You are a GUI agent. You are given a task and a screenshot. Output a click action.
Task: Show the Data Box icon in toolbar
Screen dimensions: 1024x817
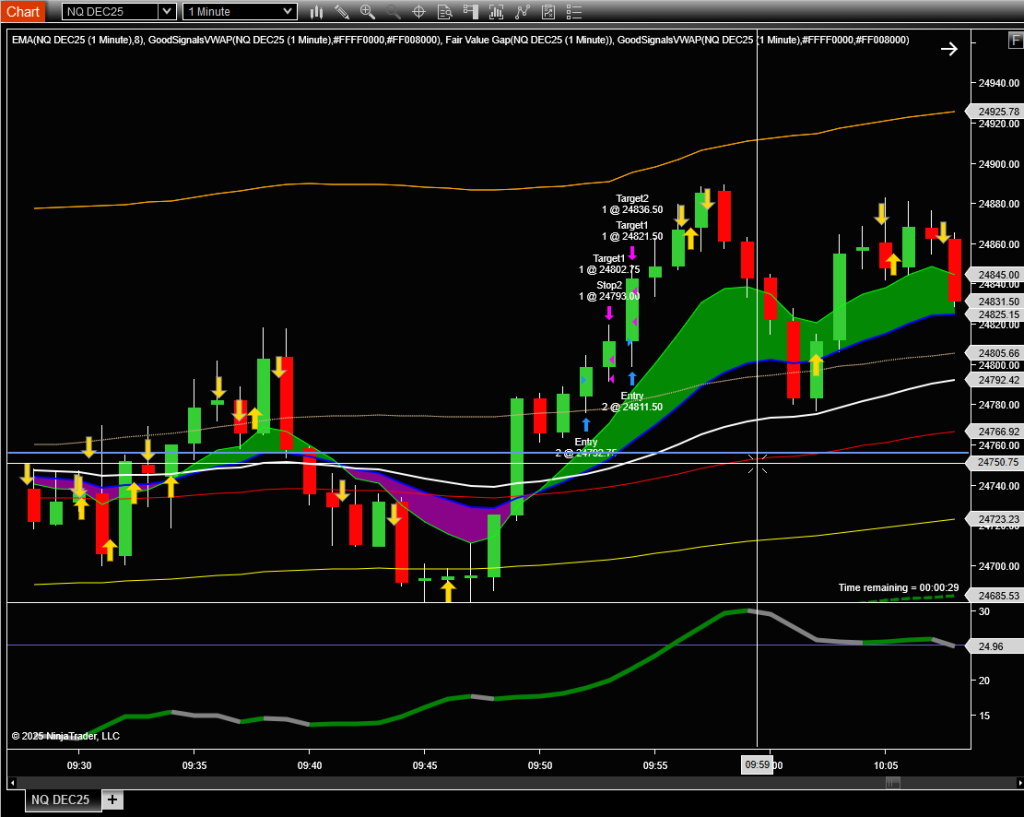pos(445,12)
